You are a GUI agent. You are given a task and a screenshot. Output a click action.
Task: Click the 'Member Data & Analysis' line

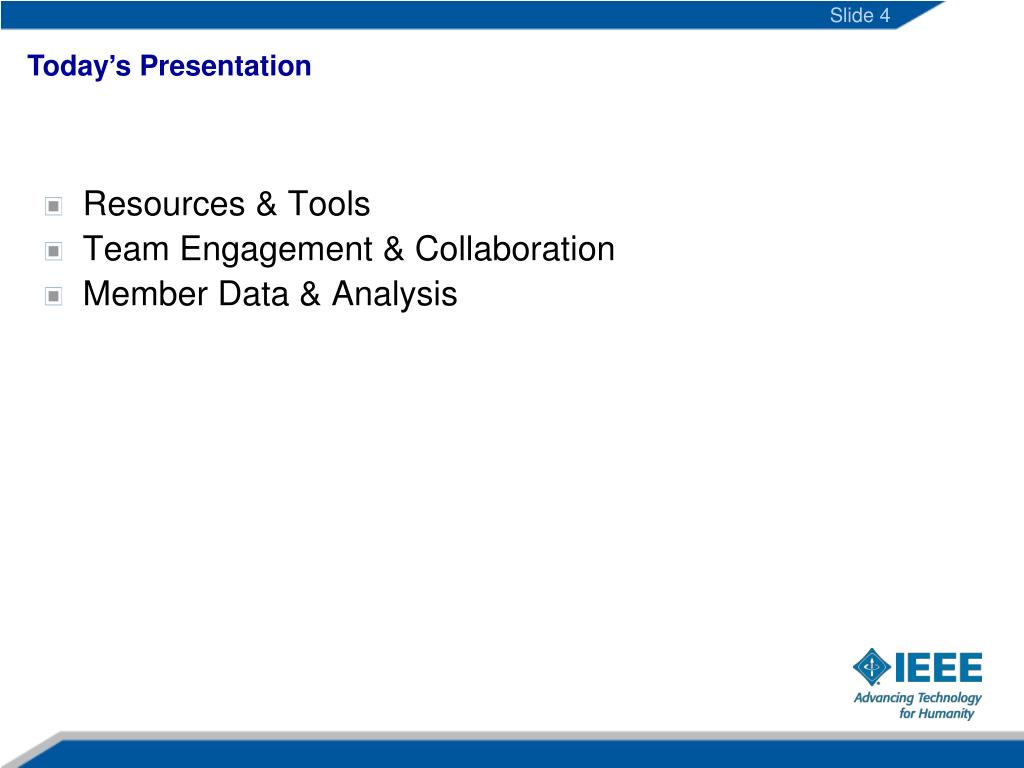270,295
